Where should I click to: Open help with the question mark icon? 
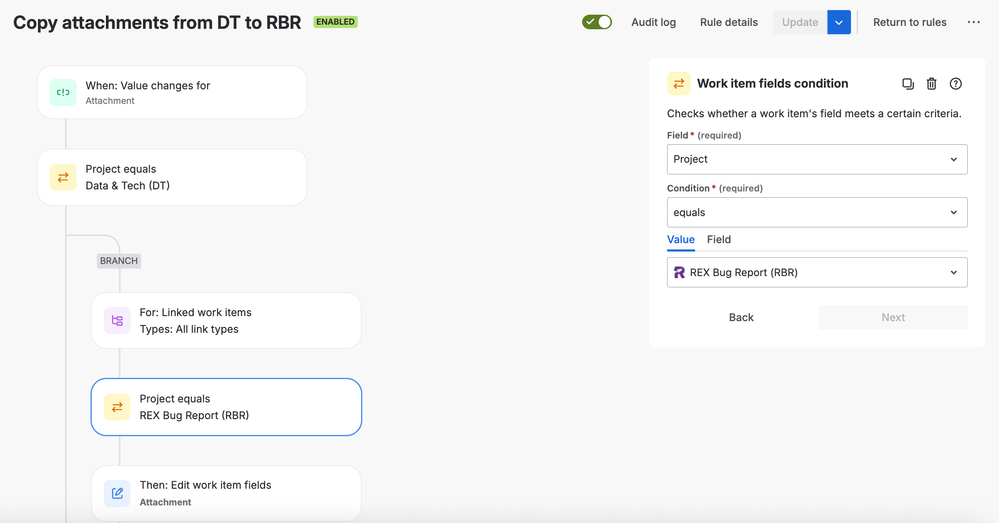pyautogui.click(x=956, y=83)
